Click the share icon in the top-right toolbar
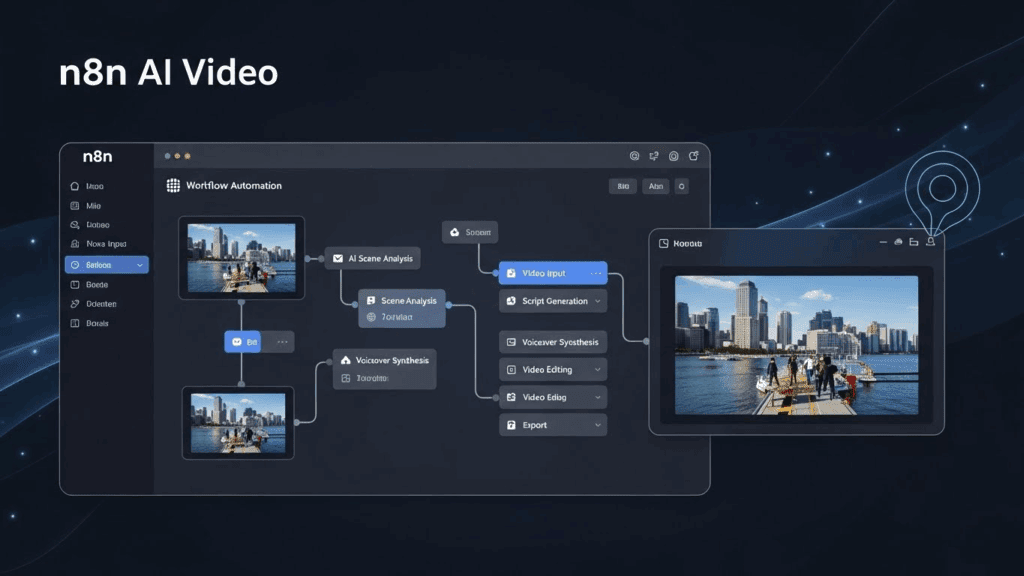 pos(694,156)
